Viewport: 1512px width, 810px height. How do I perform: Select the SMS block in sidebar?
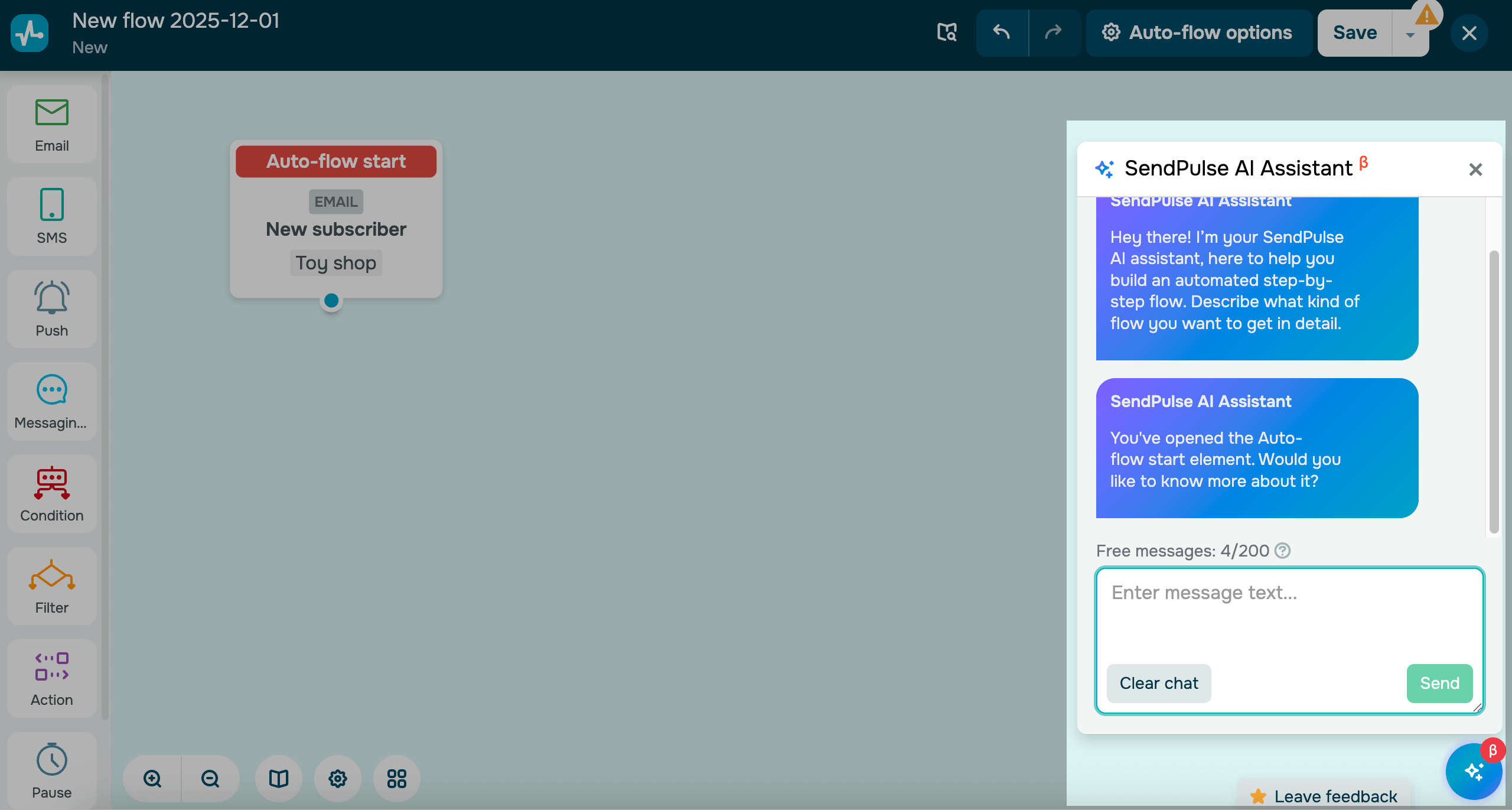[52, 216]
